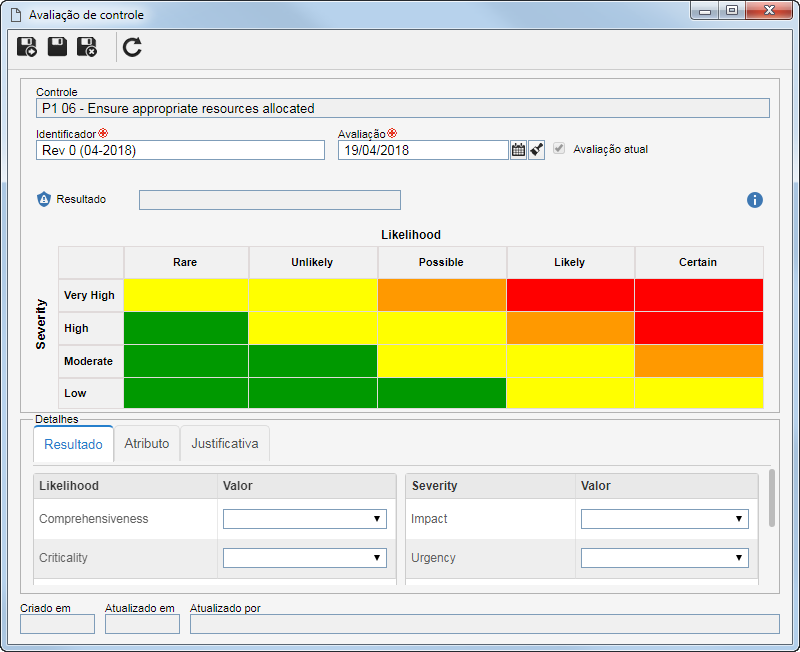Select the Very High / Possible orange cell

(x=442, y=295)
